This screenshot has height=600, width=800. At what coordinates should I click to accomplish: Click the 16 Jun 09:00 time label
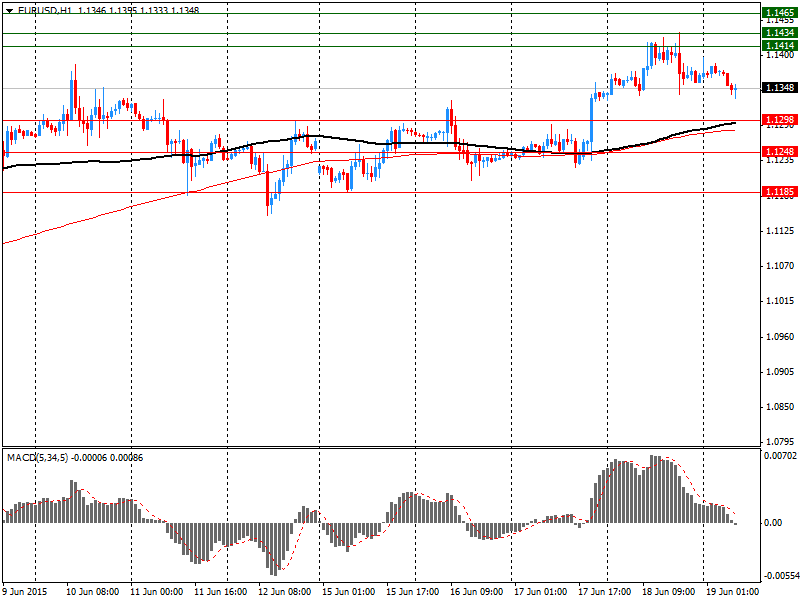click(477, 592)
